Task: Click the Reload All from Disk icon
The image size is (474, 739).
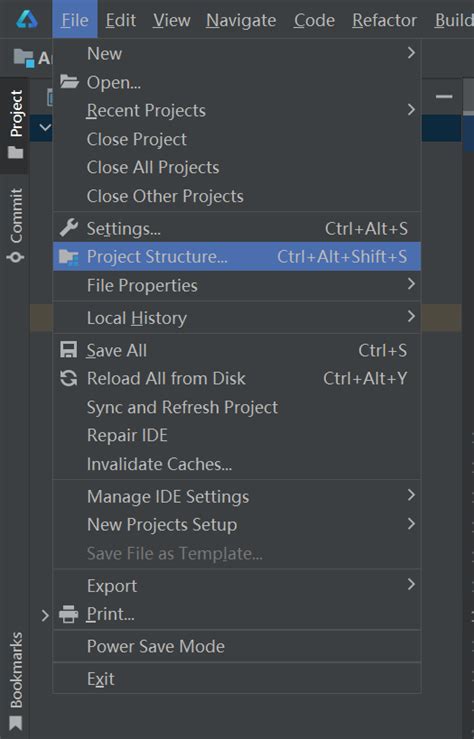Action: click(x=69, y=378)
